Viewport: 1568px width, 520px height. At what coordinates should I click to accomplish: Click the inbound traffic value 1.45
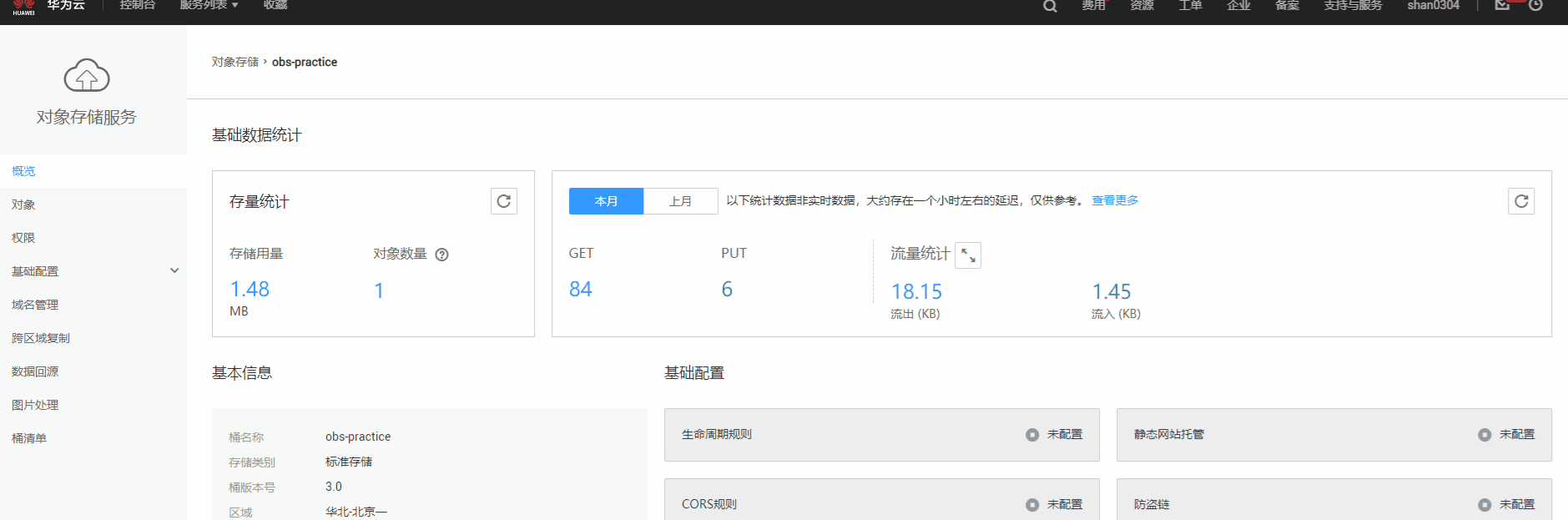point(1112,291)
